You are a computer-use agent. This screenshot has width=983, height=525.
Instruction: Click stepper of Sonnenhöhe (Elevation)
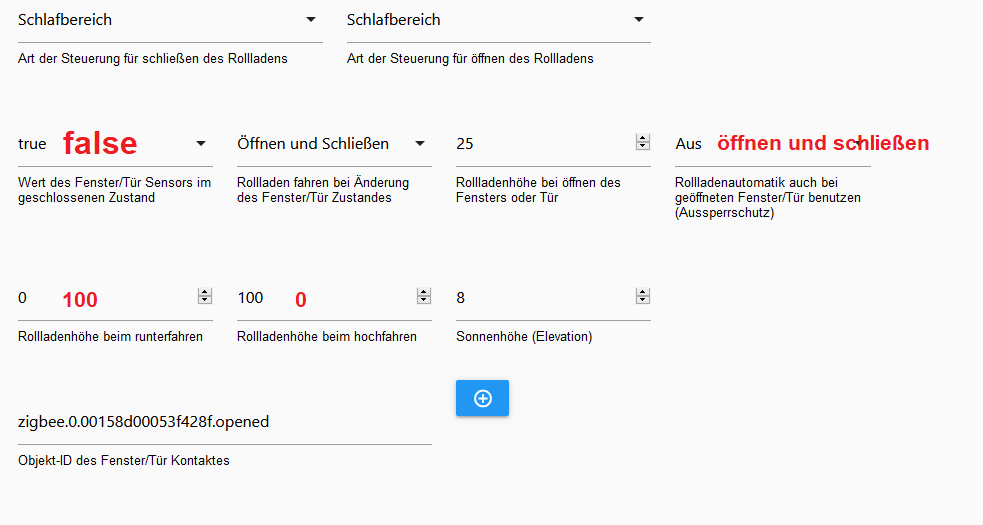coord(643,296)
